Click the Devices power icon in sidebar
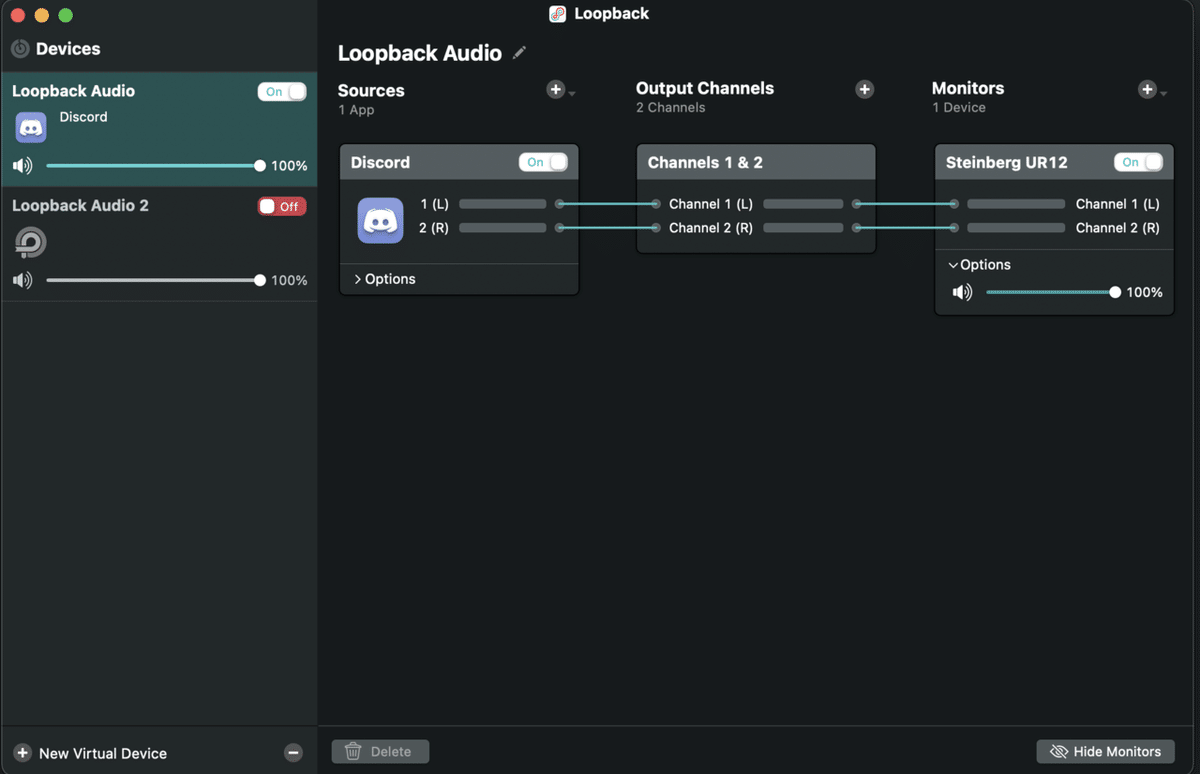 [x=20, y=48]
